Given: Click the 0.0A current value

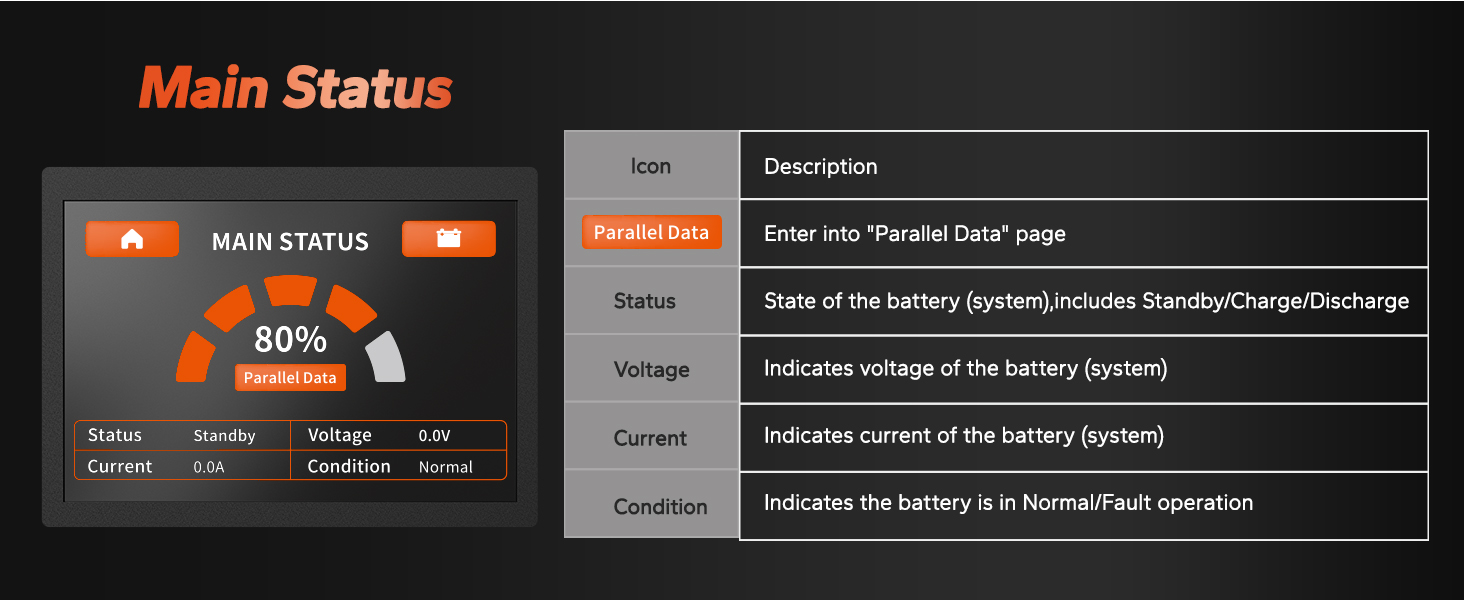Looking at the screenshot, I should (x=208, y=467).
